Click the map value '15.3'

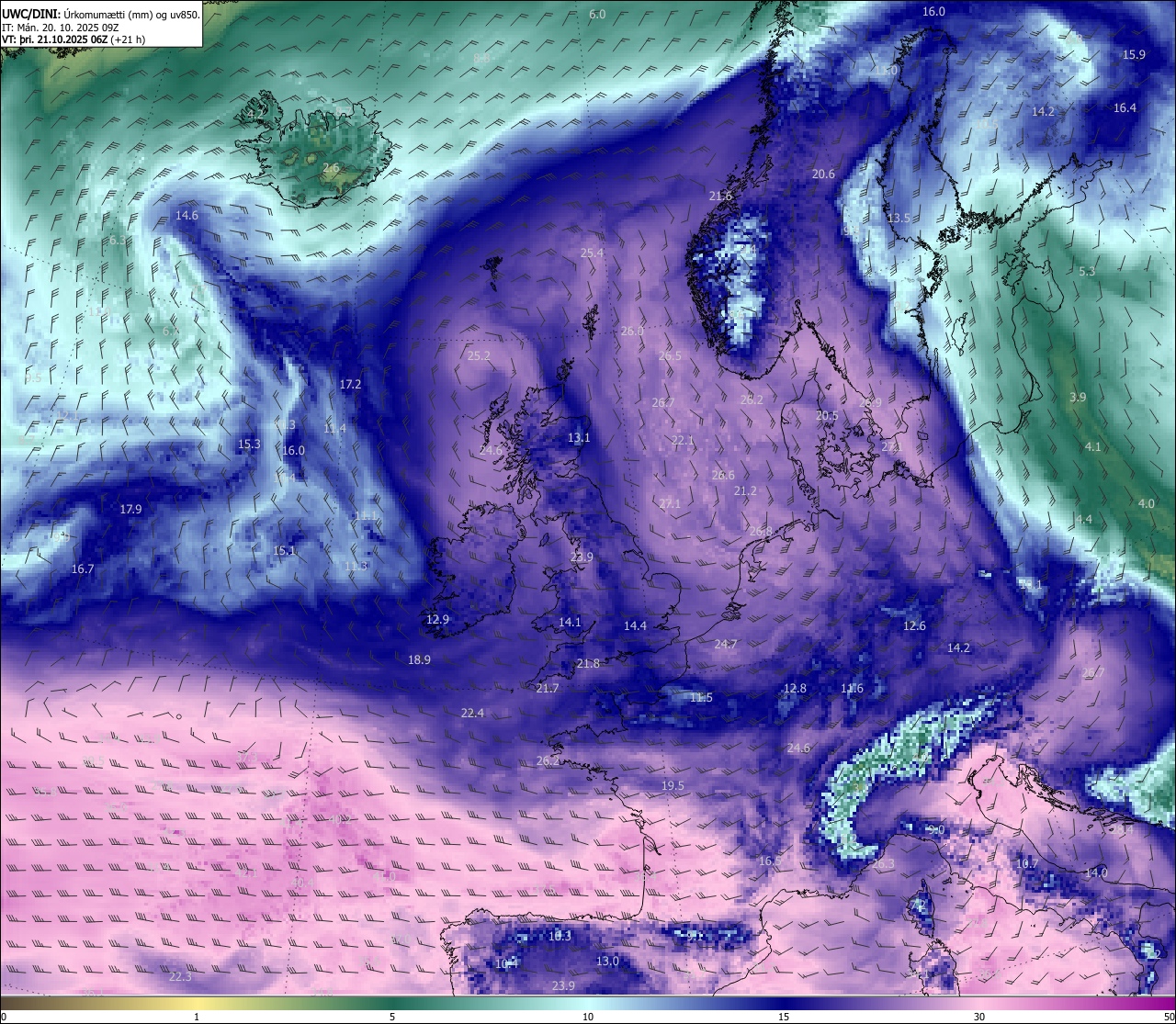(x=249, y=444)
